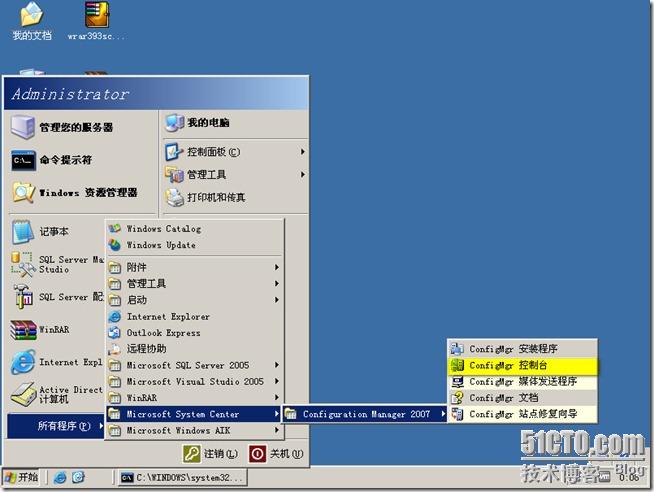
Task: Click Windows Catalog icon
Action: [114, 228]
